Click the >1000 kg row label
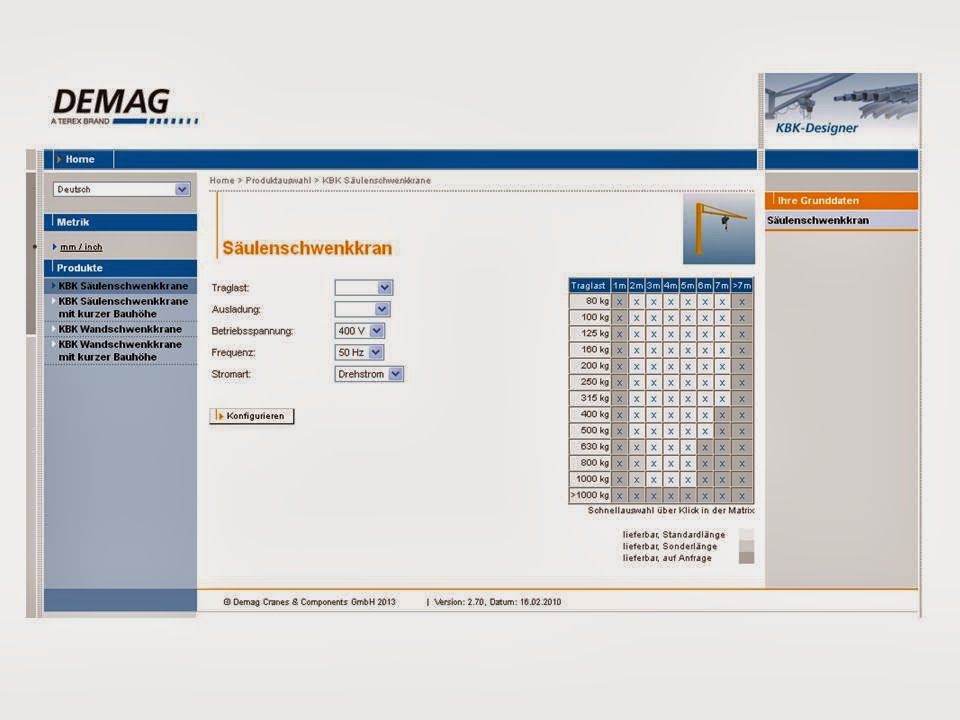 [x=590, y=495]
